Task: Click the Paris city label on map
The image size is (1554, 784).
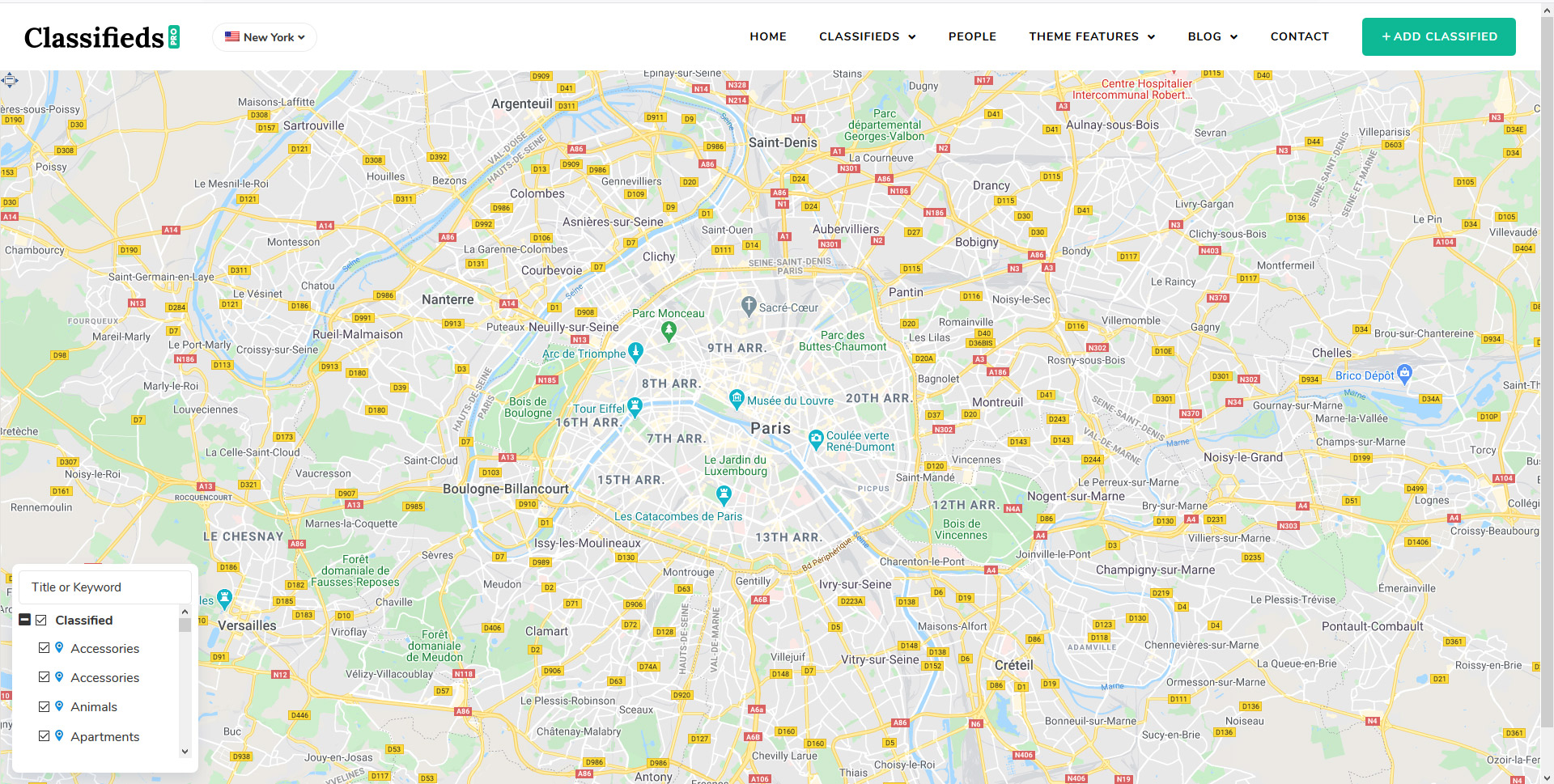Action: coord(771,428)
